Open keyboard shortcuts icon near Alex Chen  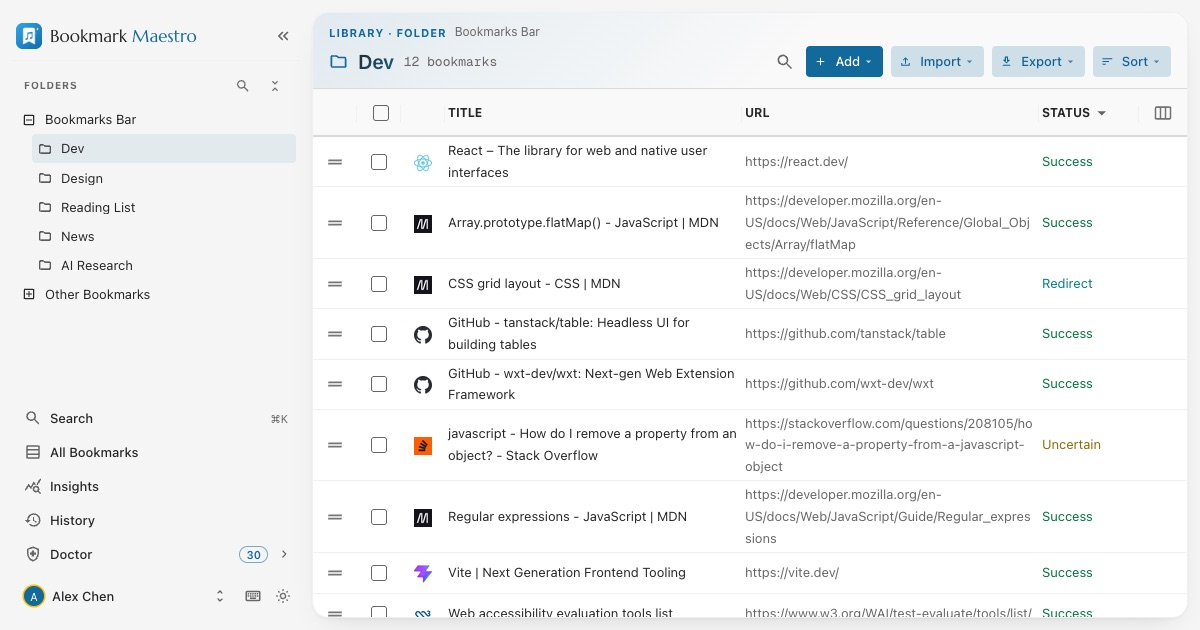tap(253, 596)
